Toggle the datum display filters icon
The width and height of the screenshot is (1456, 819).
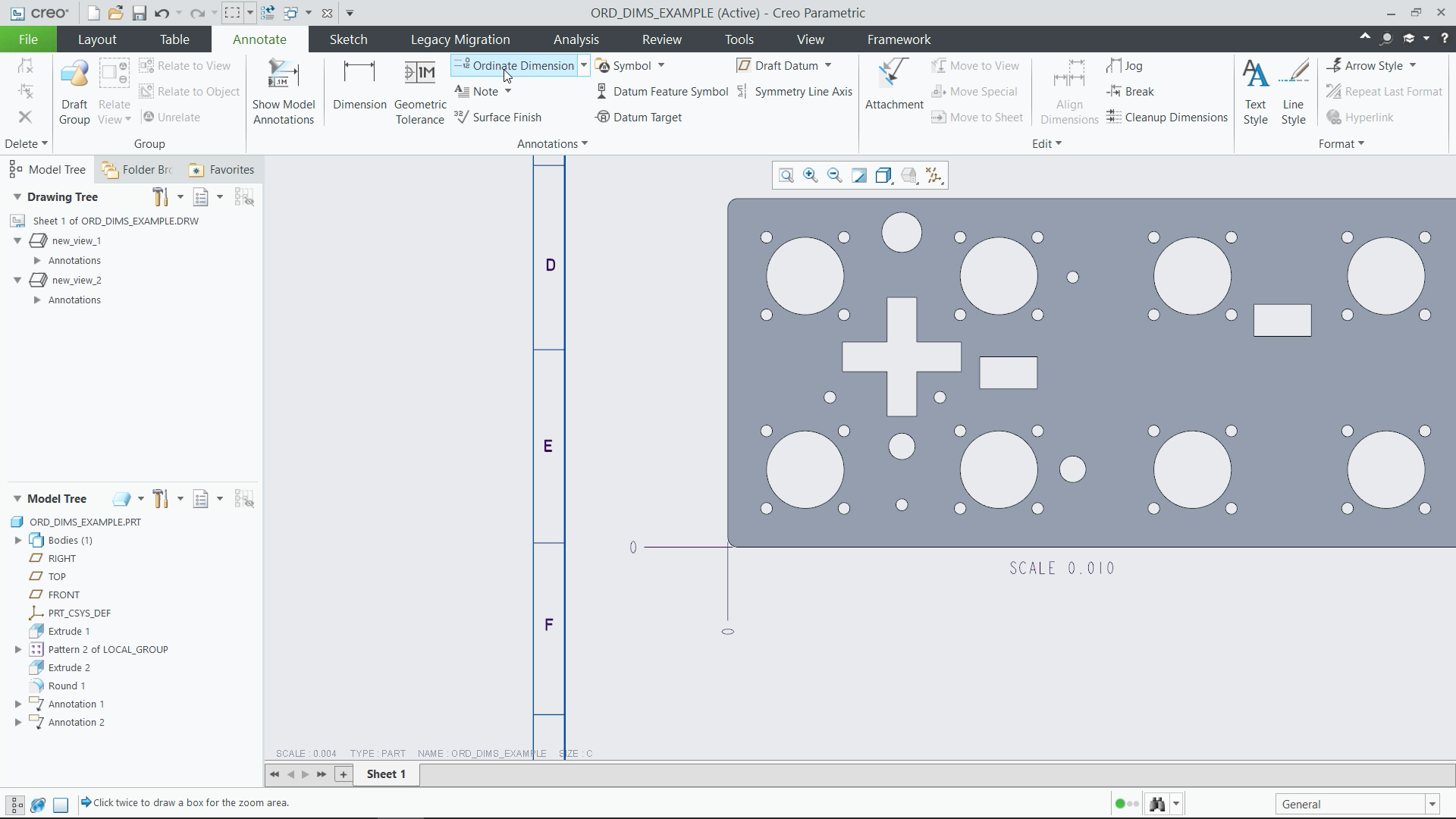point(934,176)
